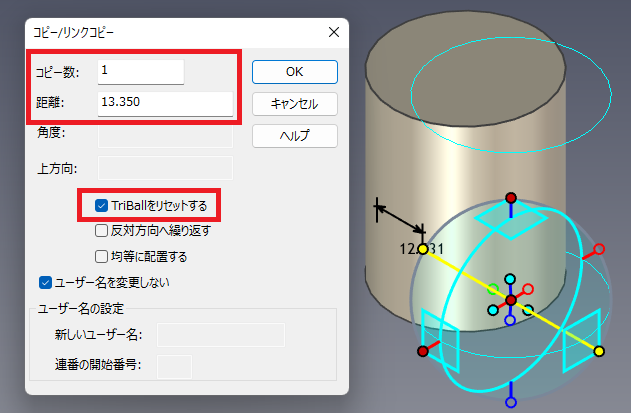This screenshot has height=413, width=631.
Task: Click the hollow red handle on TriBall's upper right
Action: coord(600,249)
